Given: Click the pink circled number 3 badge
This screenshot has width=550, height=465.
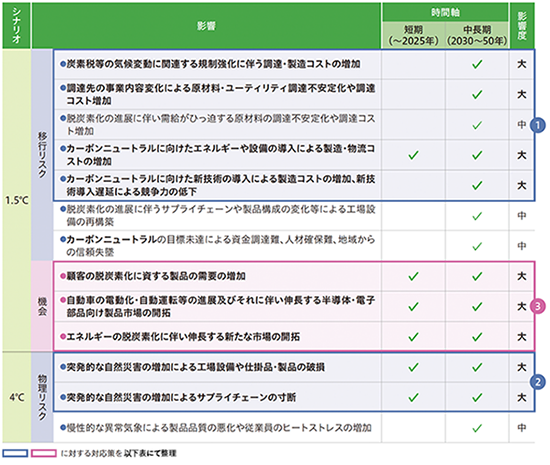Looking at the screenshot, I should [x=537, y=306].
